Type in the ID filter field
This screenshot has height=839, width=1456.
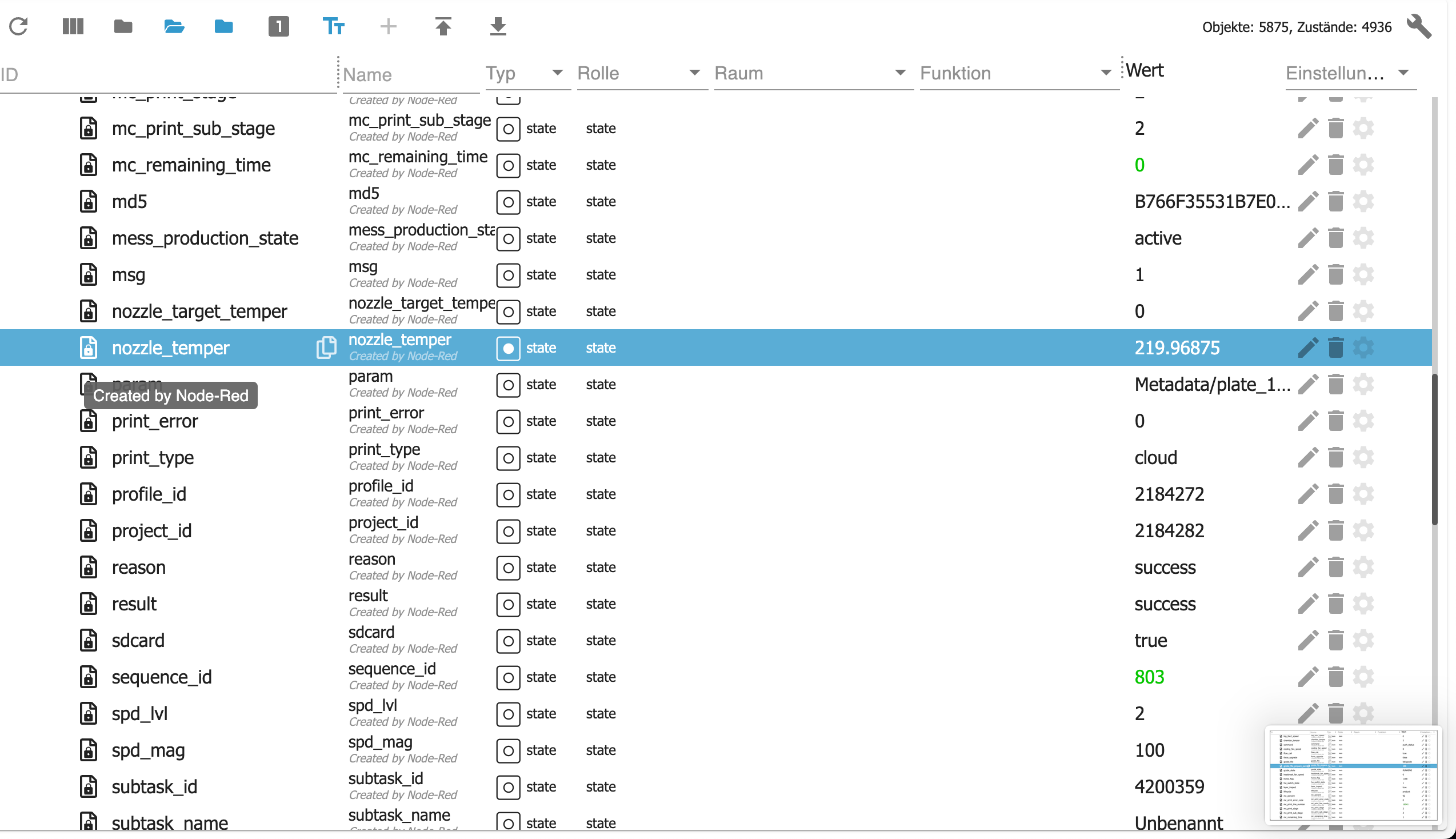coord(167,75)
